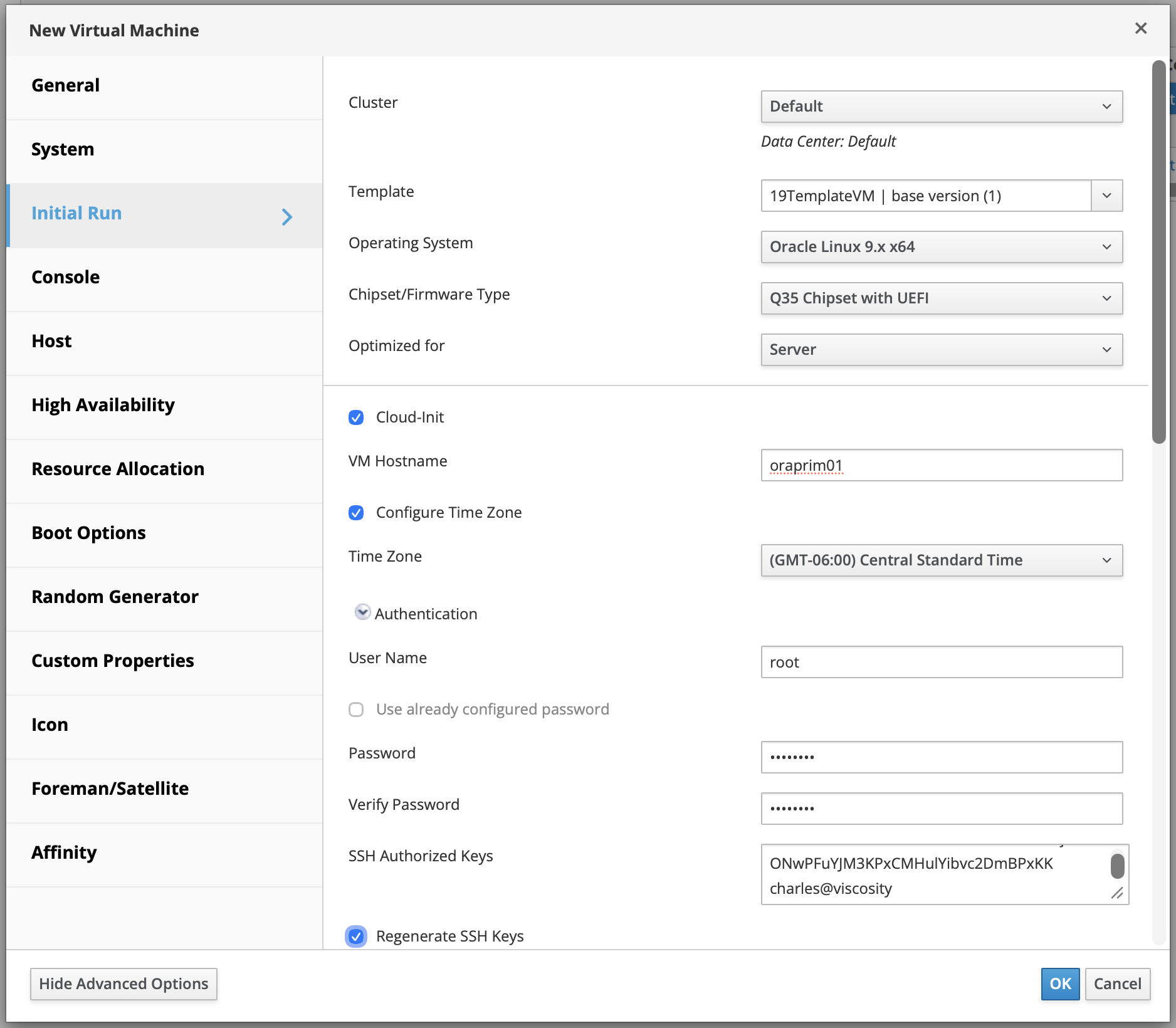Uncheck Configure Time Zone checkbox

[356, 513]
